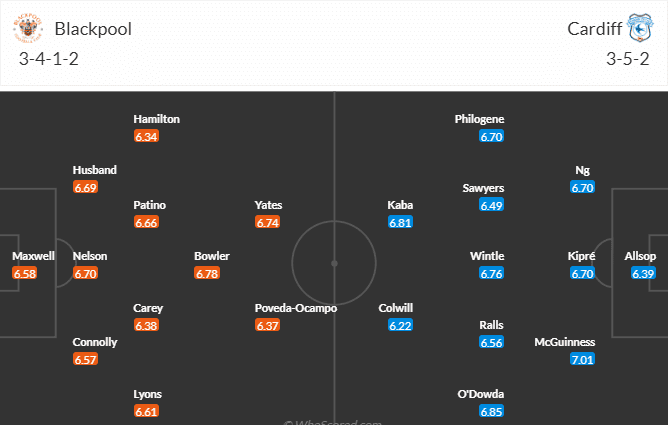Click Kaba's 6.81 rating badge
Viewport: 668px width, 426px height.
point(400,222)
